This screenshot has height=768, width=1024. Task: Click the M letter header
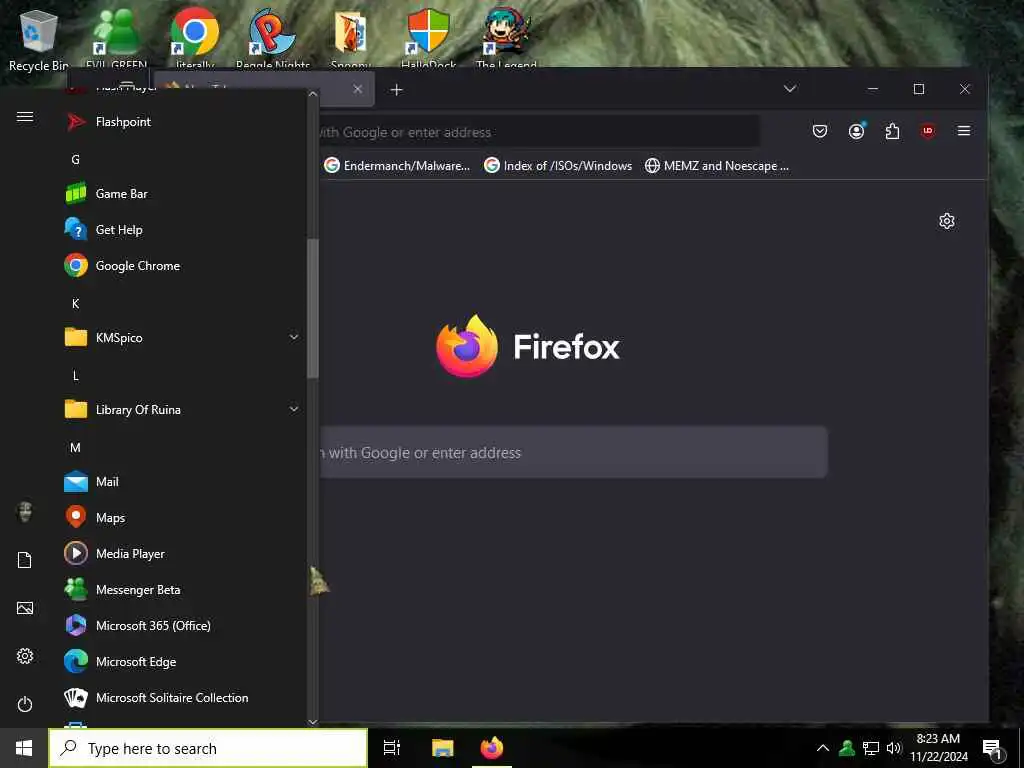coord(76,447)
